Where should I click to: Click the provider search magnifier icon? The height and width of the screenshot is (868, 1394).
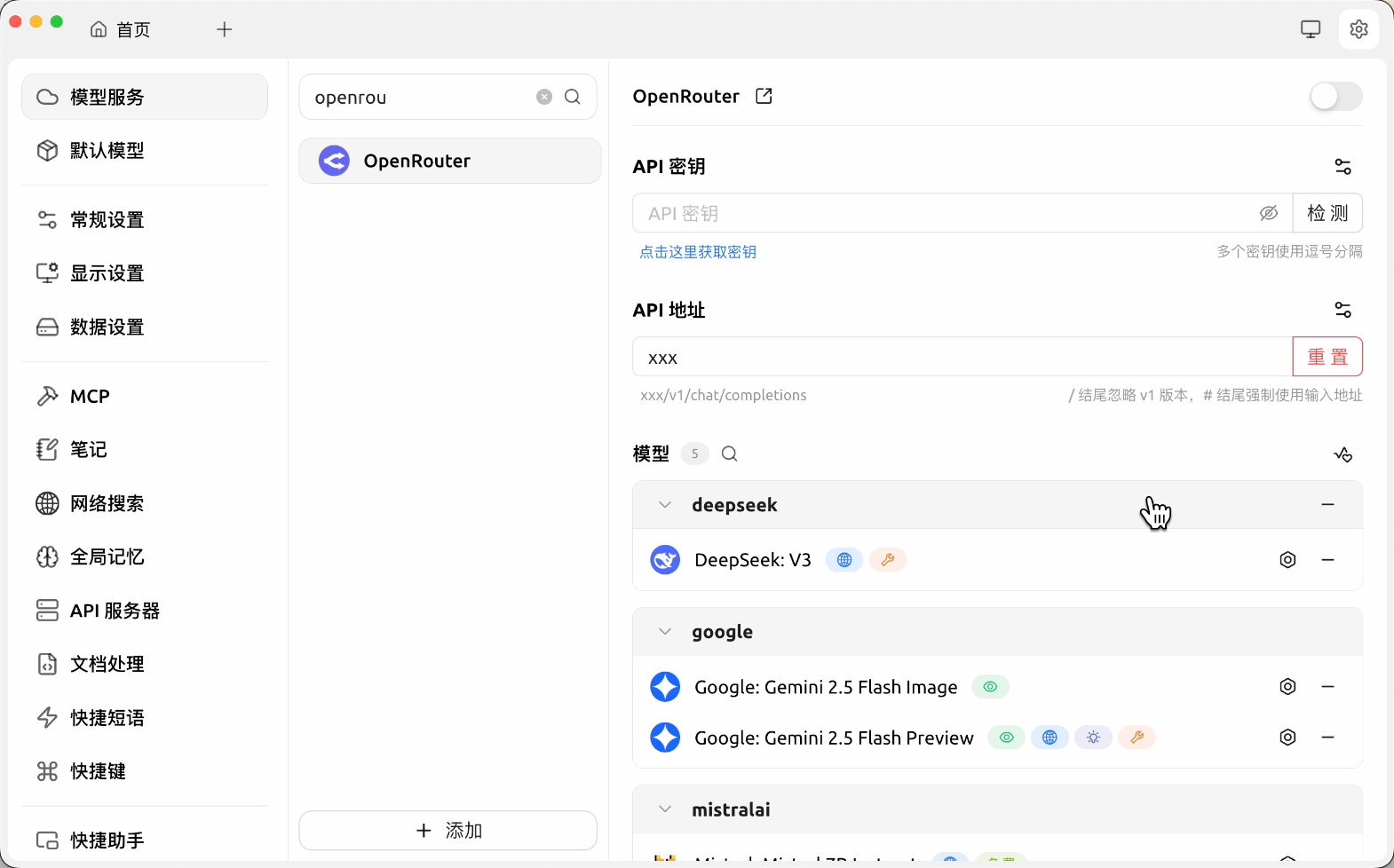pyautogui.click(x=573, y=97)
